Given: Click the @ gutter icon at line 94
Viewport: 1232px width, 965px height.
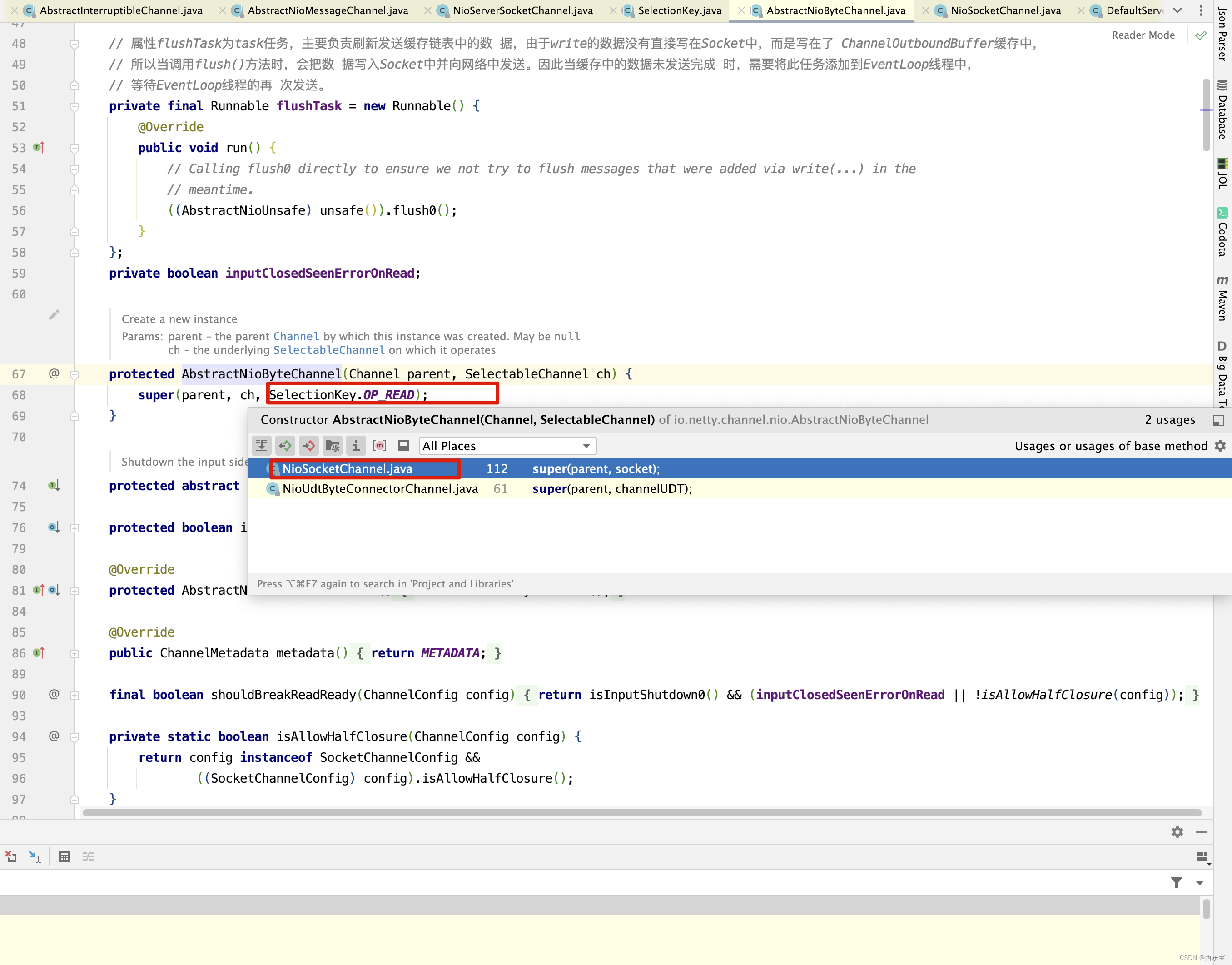Looking at the screenshot, I should pyautogui.click(x=54, y=736).
